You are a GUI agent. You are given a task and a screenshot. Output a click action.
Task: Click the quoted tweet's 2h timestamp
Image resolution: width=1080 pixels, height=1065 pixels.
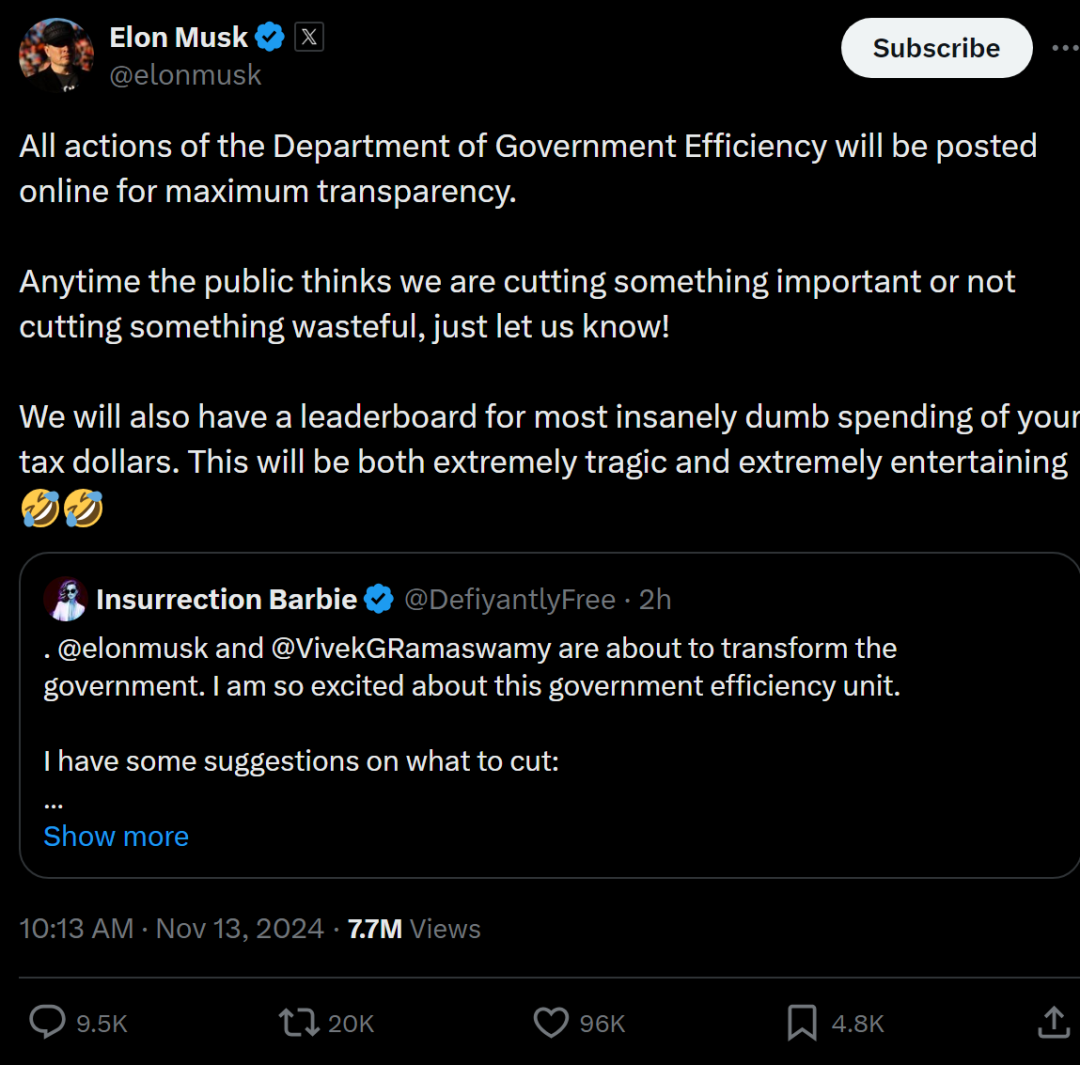tap(655, 600)
